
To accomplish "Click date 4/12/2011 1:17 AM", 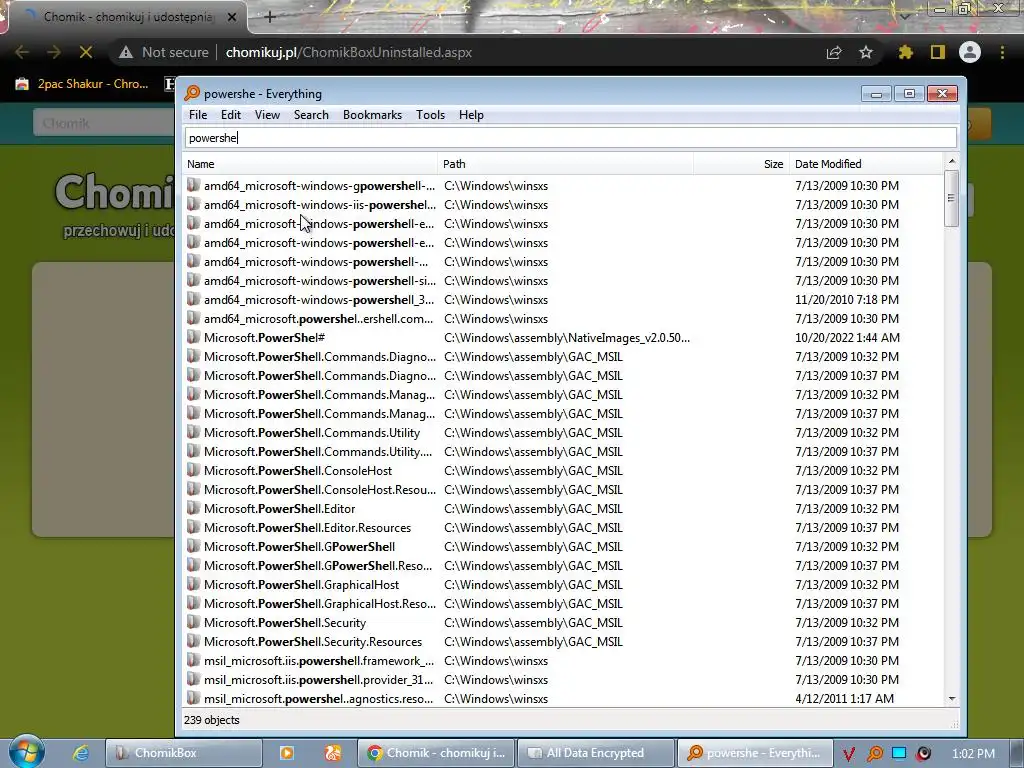I will click(844, 699).
